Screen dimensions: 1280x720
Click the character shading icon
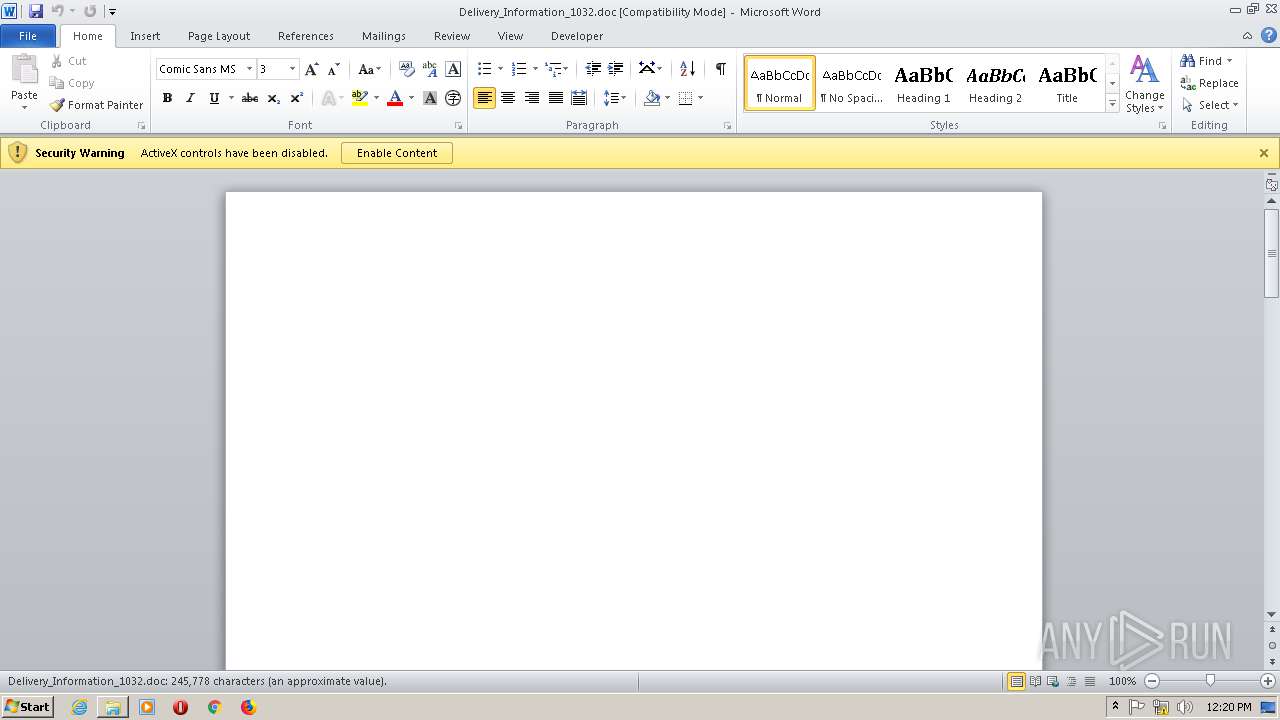430,98
